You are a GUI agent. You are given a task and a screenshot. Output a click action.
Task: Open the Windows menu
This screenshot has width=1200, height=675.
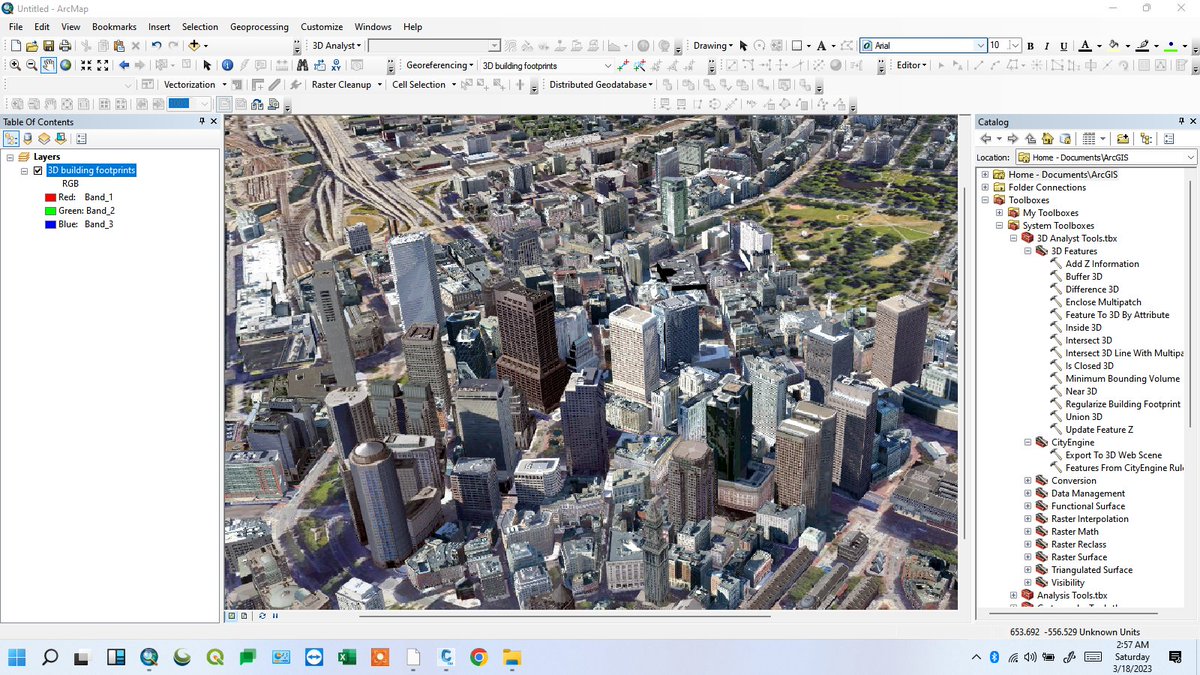click(x=373, y=27)
